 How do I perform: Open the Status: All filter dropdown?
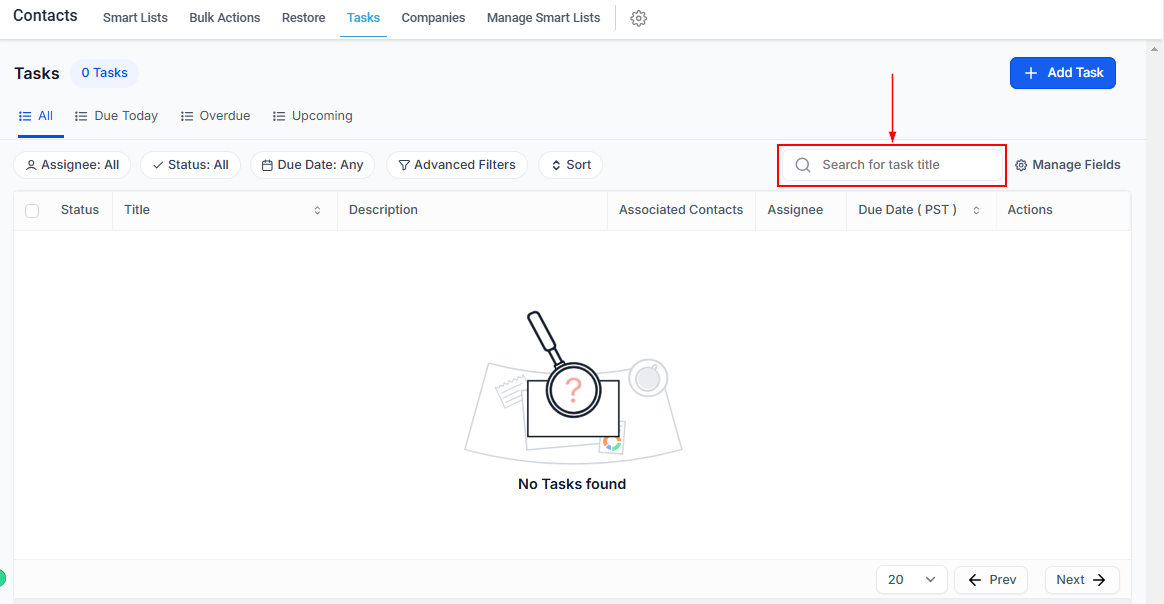tap(190, 165)
